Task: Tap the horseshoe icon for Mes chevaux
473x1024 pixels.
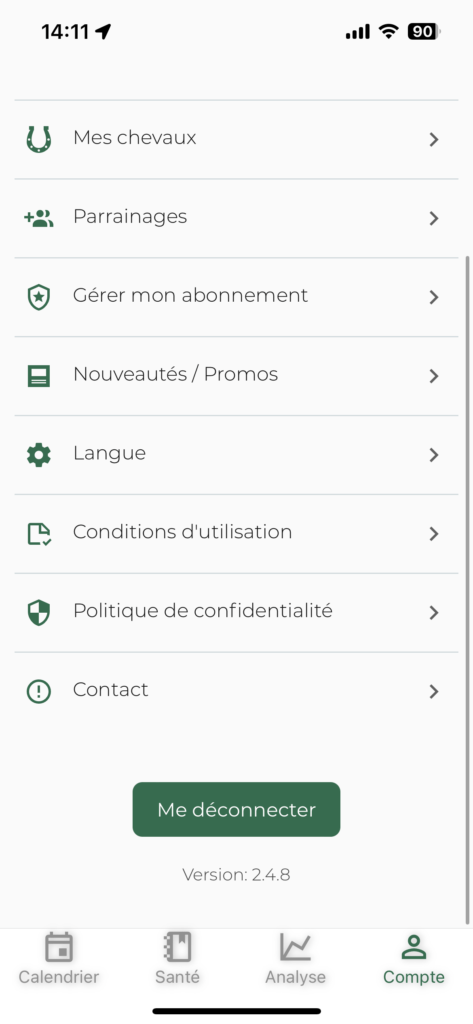Action: click(39, 139)
